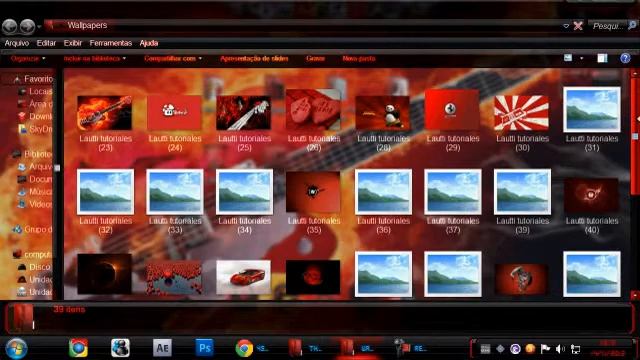
Task: Select thumbnail Lautti tutoriales (32)
Action: (x=105, y=192)
